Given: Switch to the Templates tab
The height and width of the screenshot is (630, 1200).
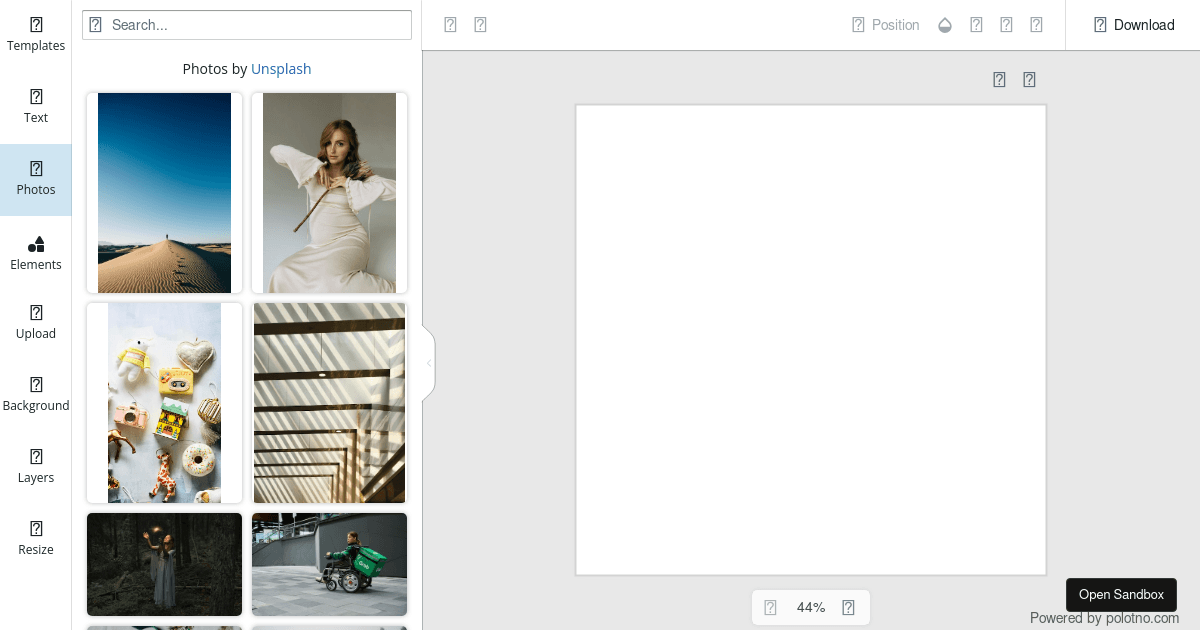Looking at the screenshot, I should tap(36, 34).
